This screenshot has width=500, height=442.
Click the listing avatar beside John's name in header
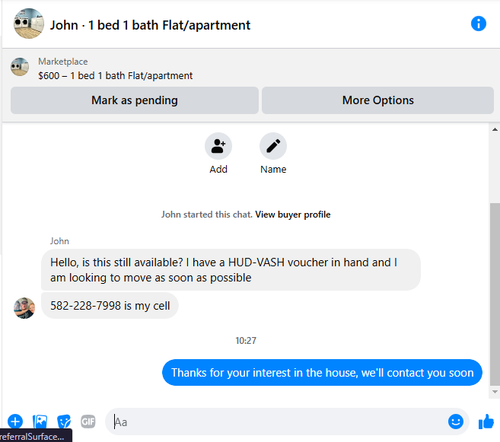(x=29, y=24)
